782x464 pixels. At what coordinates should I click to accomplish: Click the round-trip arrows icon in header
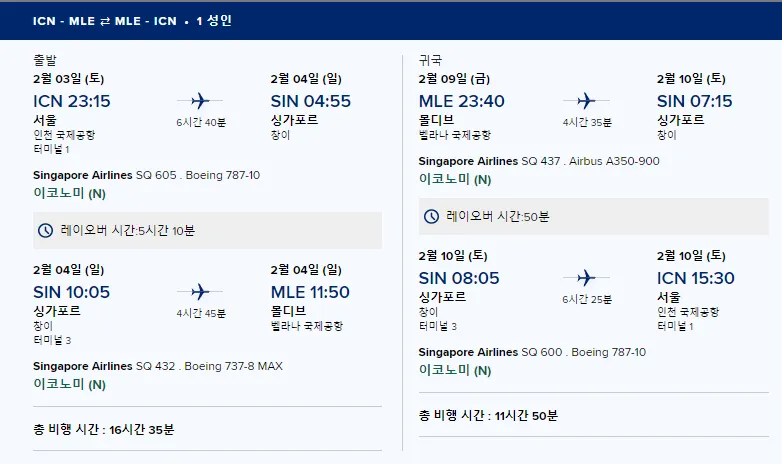click(105, 21)
